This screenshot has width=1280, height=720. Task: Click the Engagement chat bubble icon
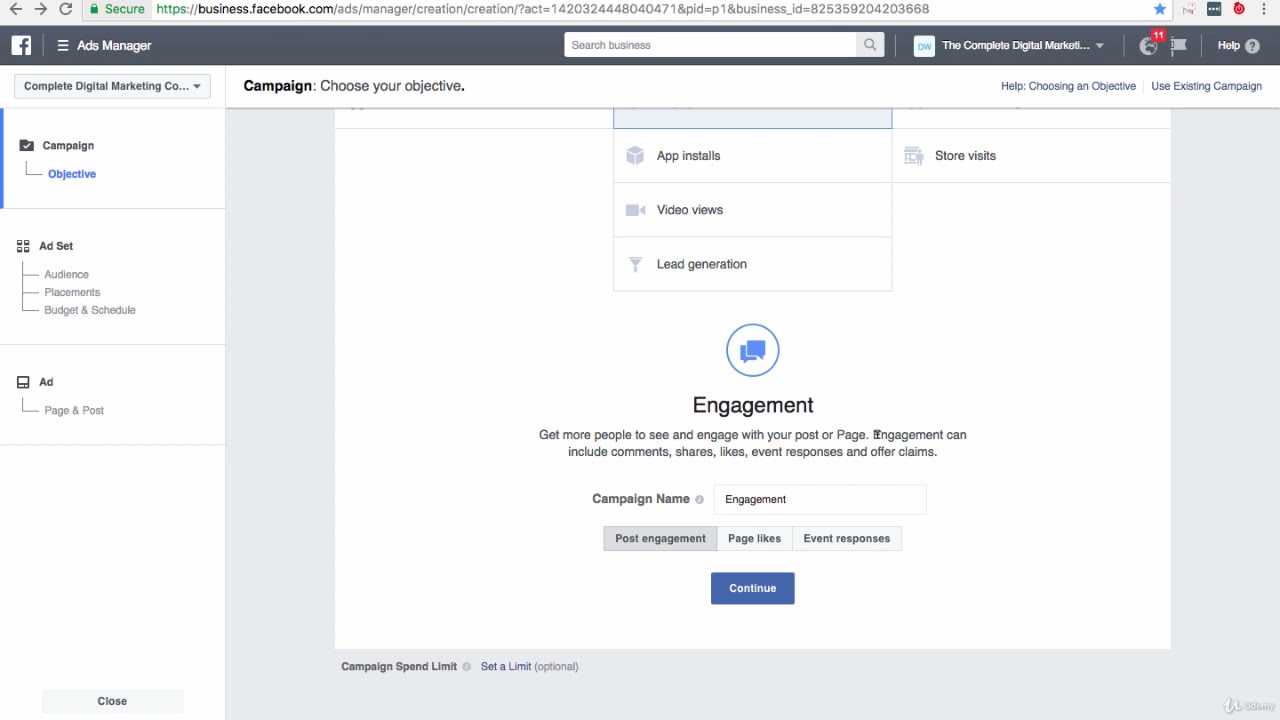(x=753, y=350)
